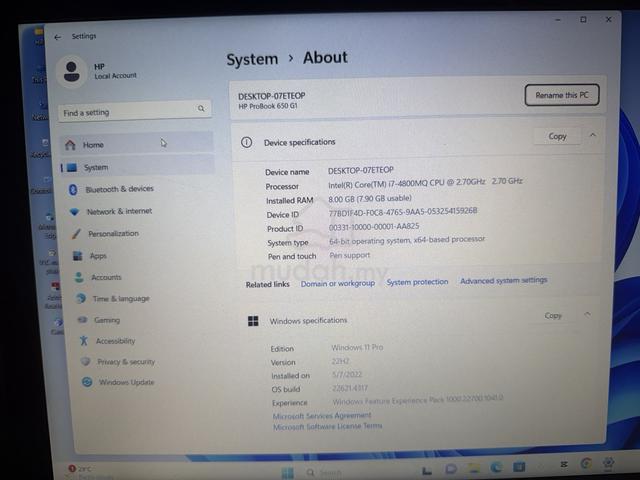This screenshot has height=480, width=640.
Task: Open Personalization settings
Action: click(113, 233)
